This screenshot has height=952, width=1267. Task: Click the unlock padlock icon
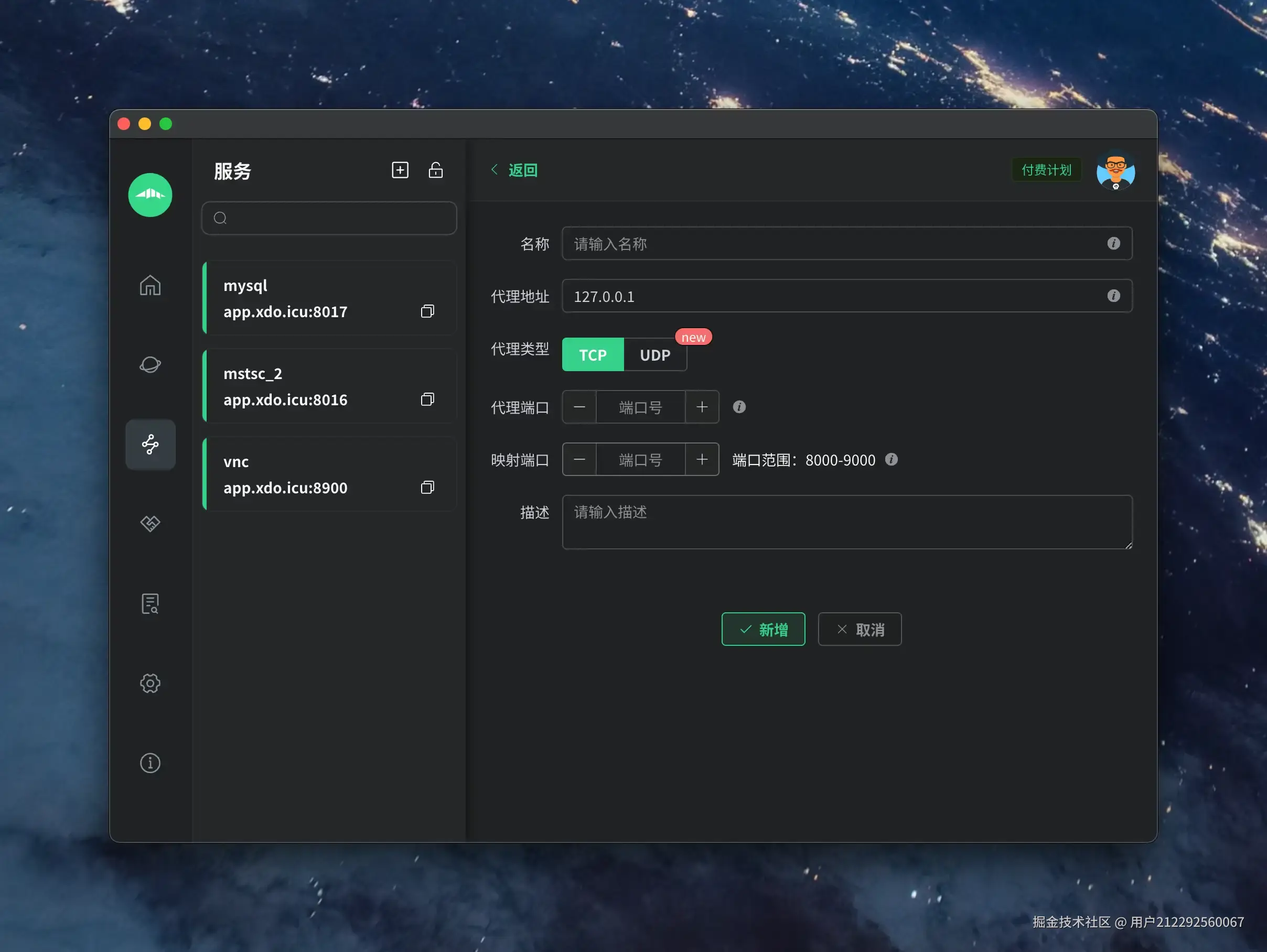(x=435, y=170)
